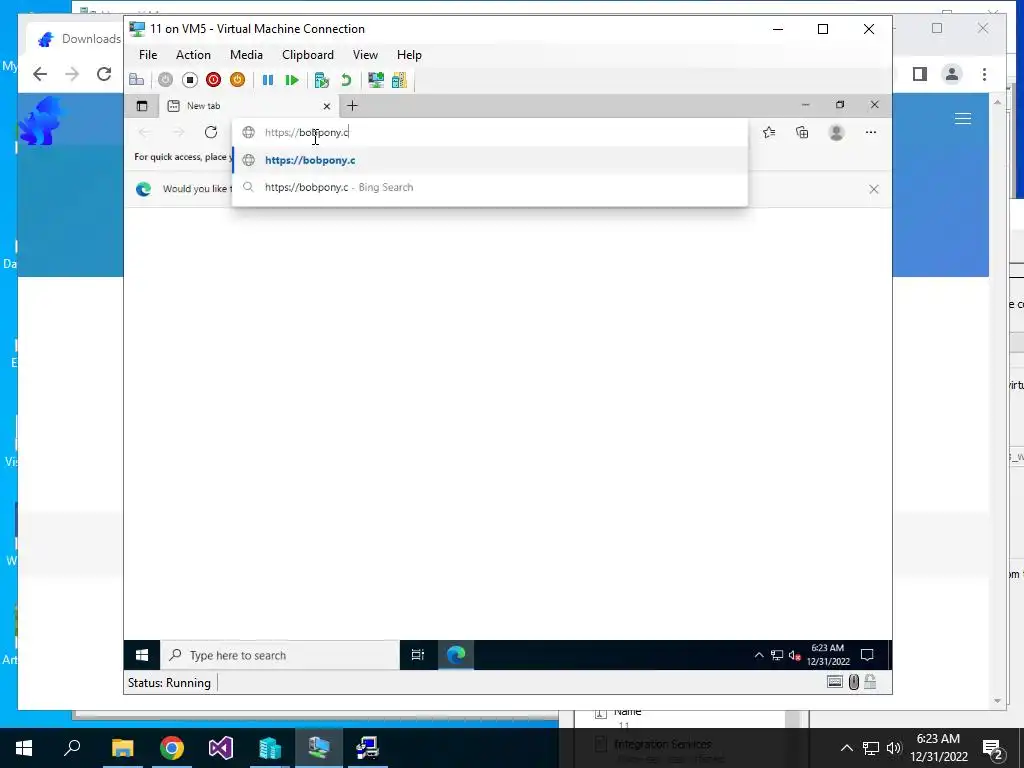Screen dimensions: 1024x768
Task: Open the VM notification center icon
Action: click(867, 655)
